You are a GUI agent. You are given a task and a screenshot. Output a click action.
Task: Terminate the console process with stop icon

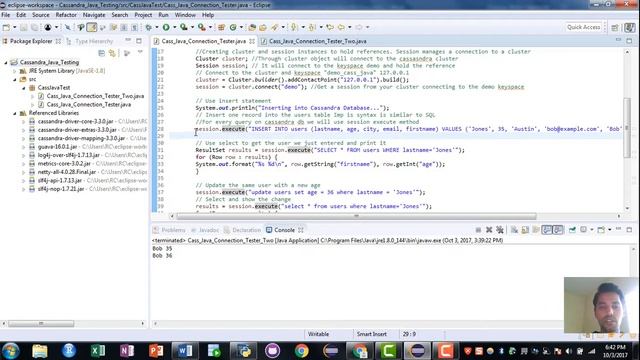(478, 230)
